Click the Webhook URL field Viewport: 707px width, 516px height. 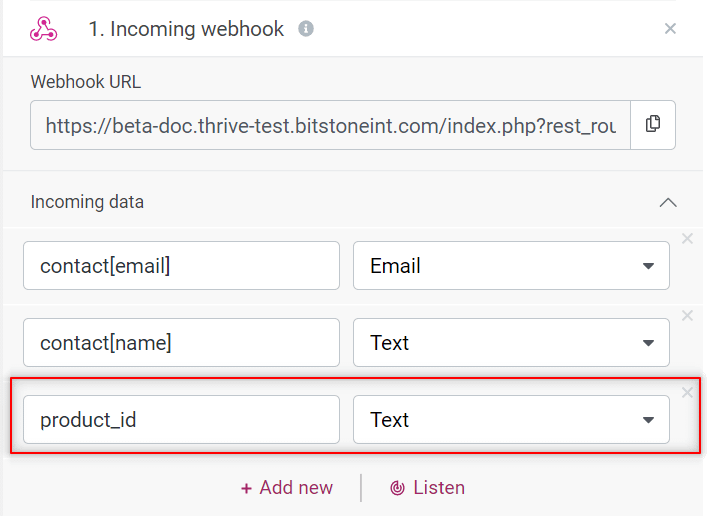point(330,125)
